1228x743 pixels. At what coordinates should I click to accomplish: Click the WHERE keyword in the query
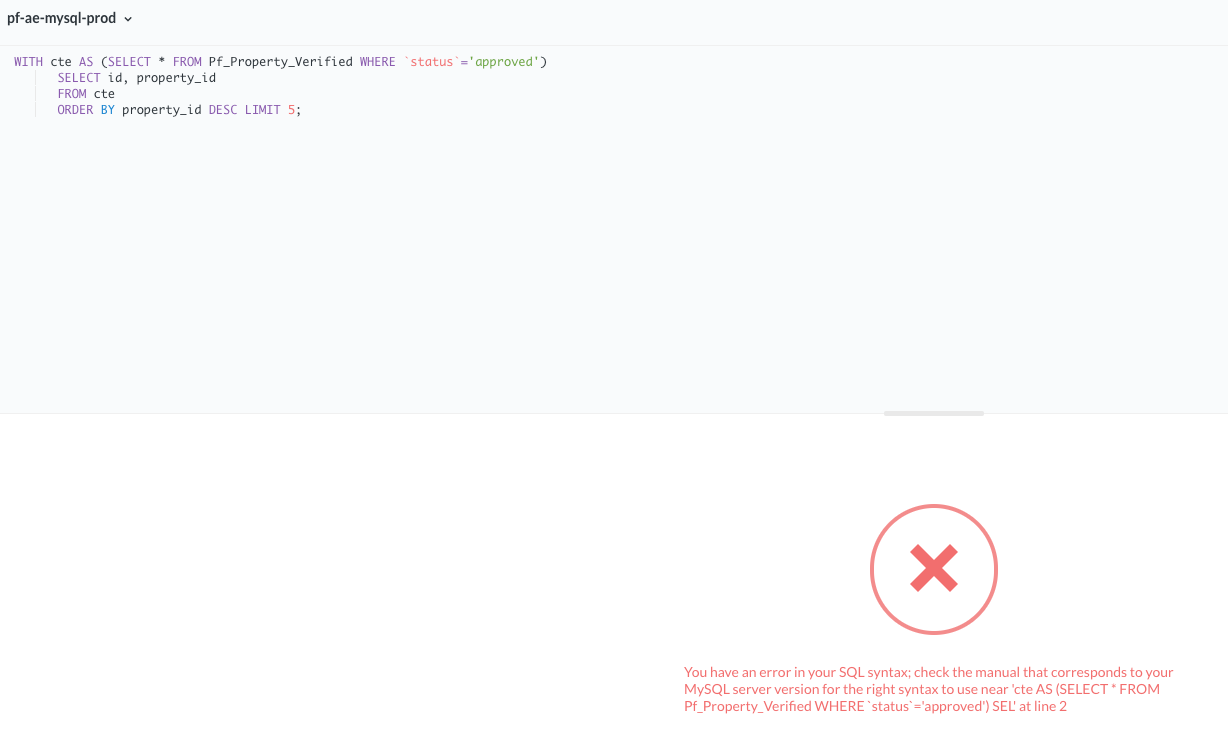[377, 62]
